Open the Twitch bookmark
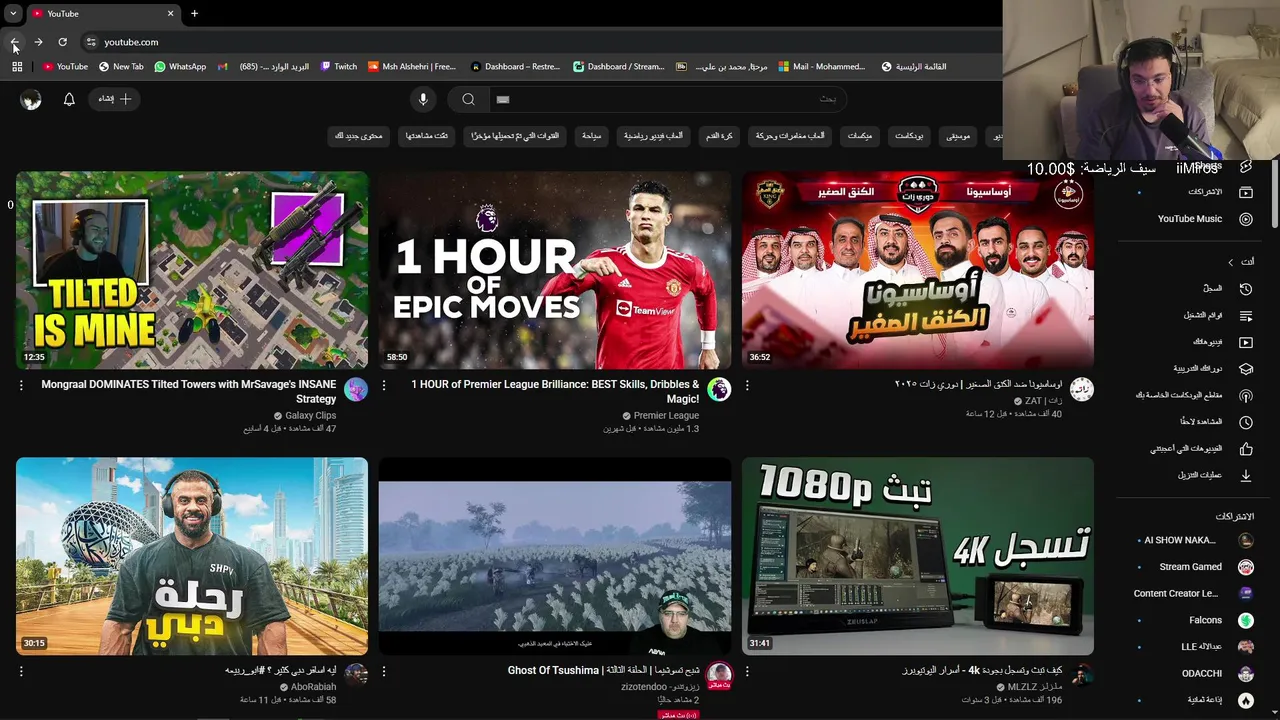 339,67
